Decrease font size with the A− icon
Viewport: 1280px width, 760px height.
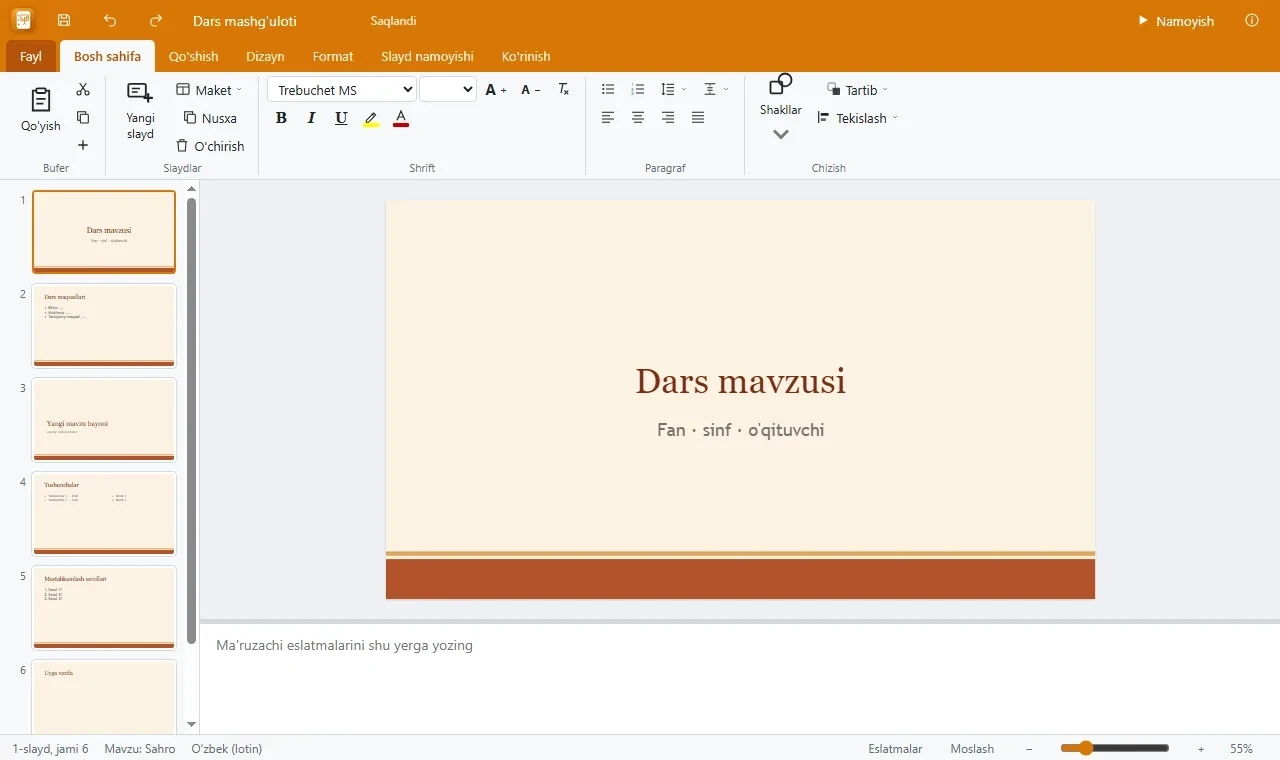point(531,90)
